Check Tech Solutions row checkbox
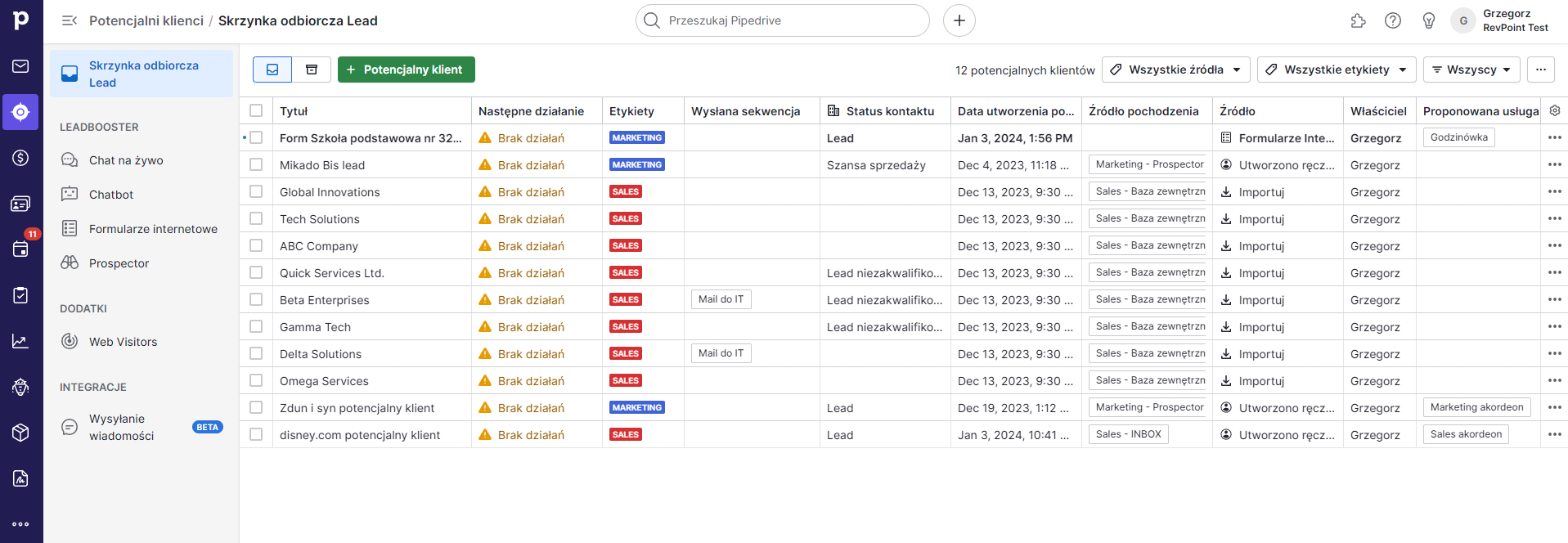 coord(256,218)
